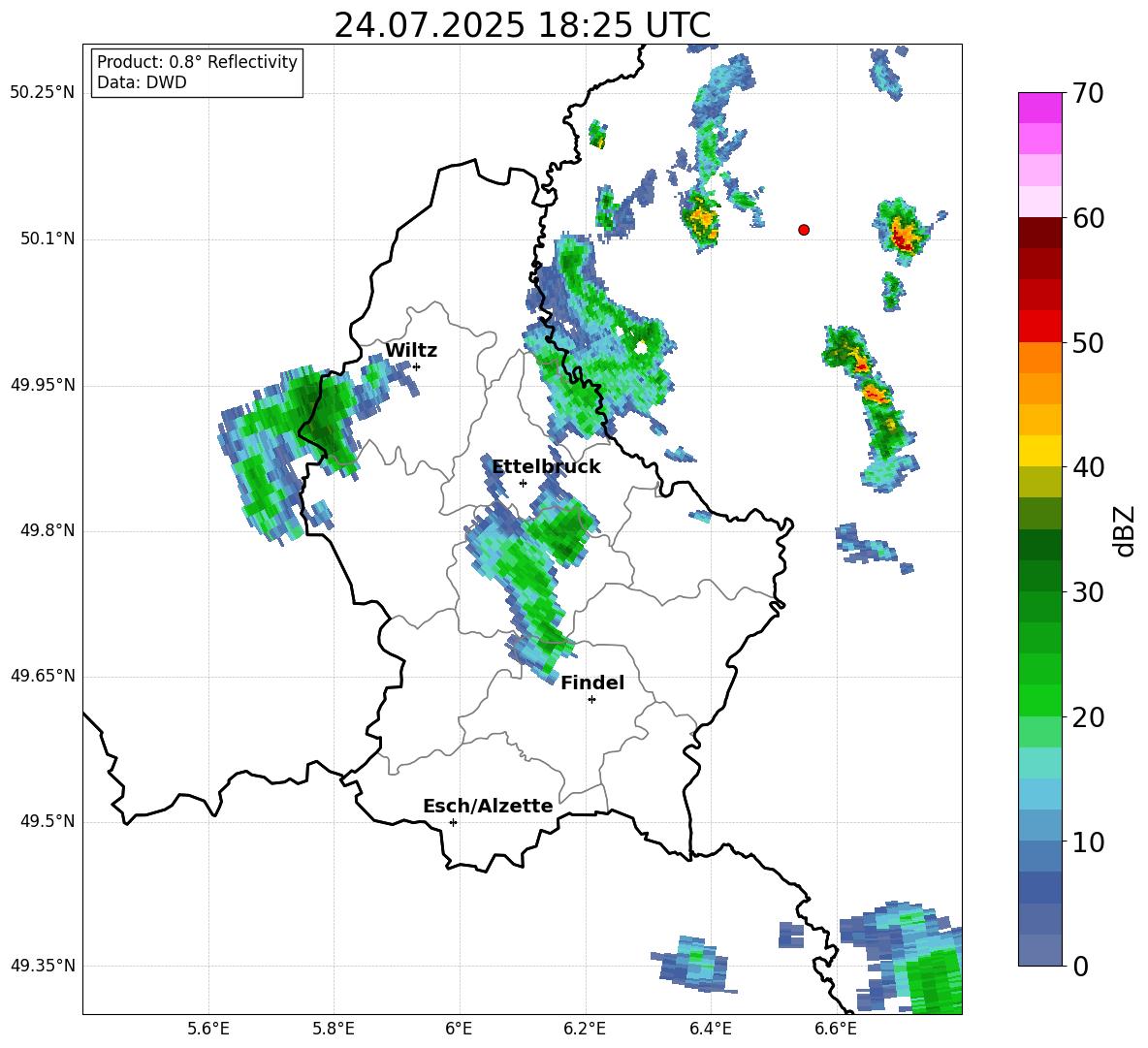Click the colorbar tick label 20
This screenshot has width=1148, height=1048.
point(1089,716)
